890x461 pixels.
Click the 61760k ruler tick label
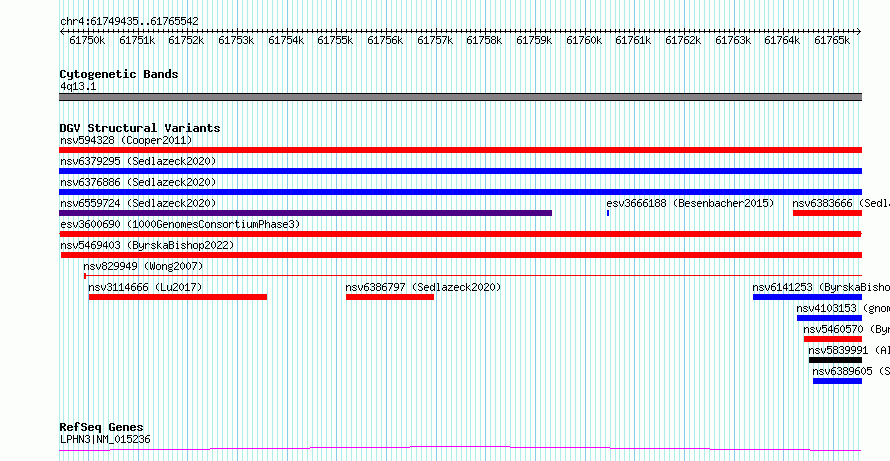coord(583,40)
